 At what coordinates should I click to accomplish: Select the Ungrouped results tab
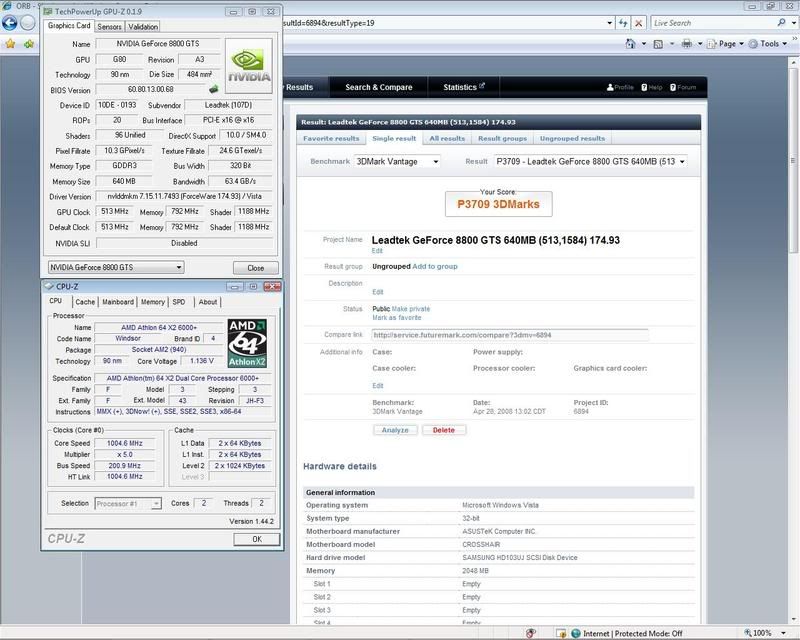[x=572, y=139]
